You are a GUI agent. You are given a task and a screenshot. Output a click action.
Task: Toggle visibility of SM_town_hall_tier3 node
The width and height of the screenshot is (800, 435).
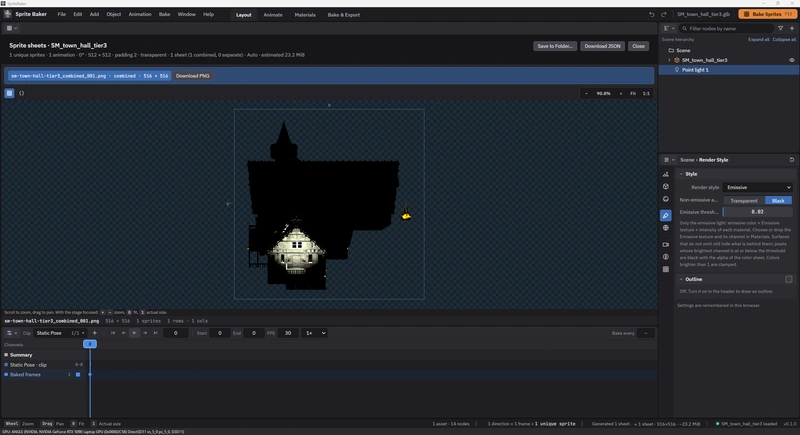(x=792, y=60)
